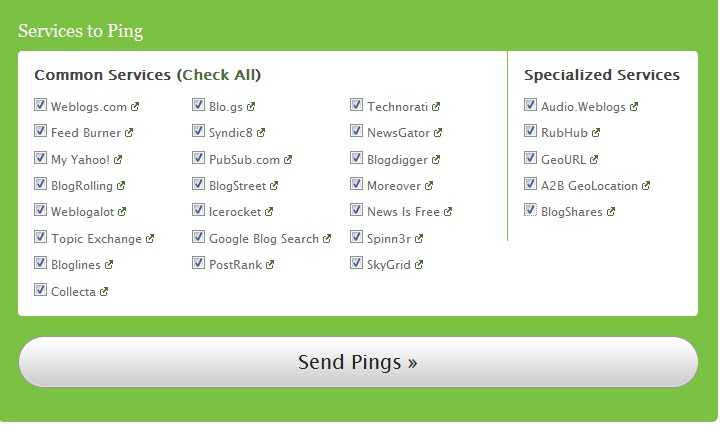Open the external link icon beside Collecta
This screenshot has width=720, height=425.
click(x=104, y=291)
